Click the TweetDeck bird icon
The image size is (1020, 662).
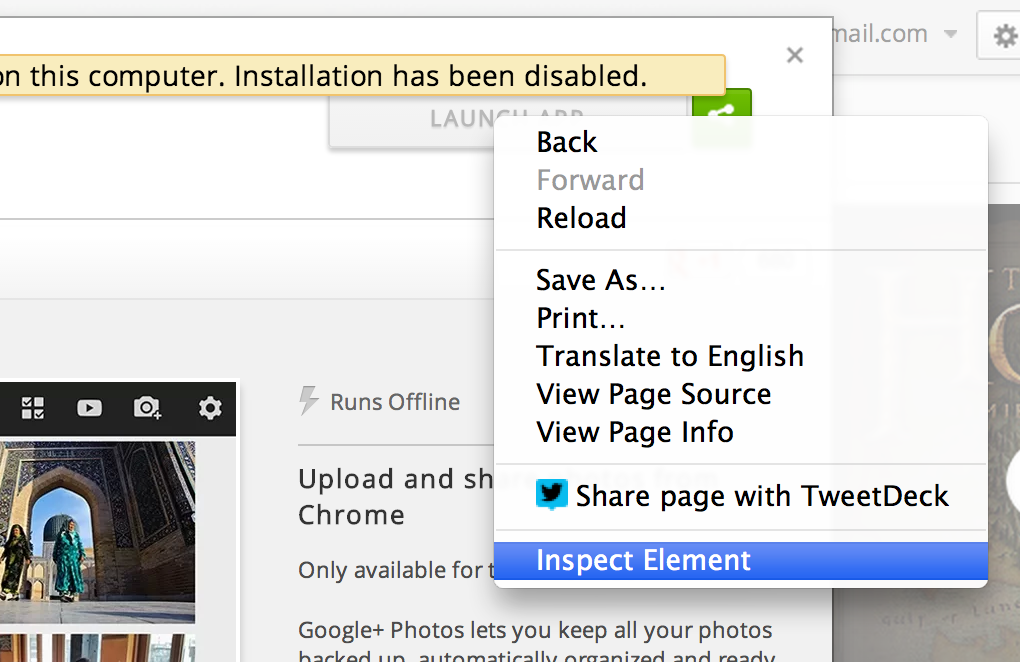click(551, 495)
